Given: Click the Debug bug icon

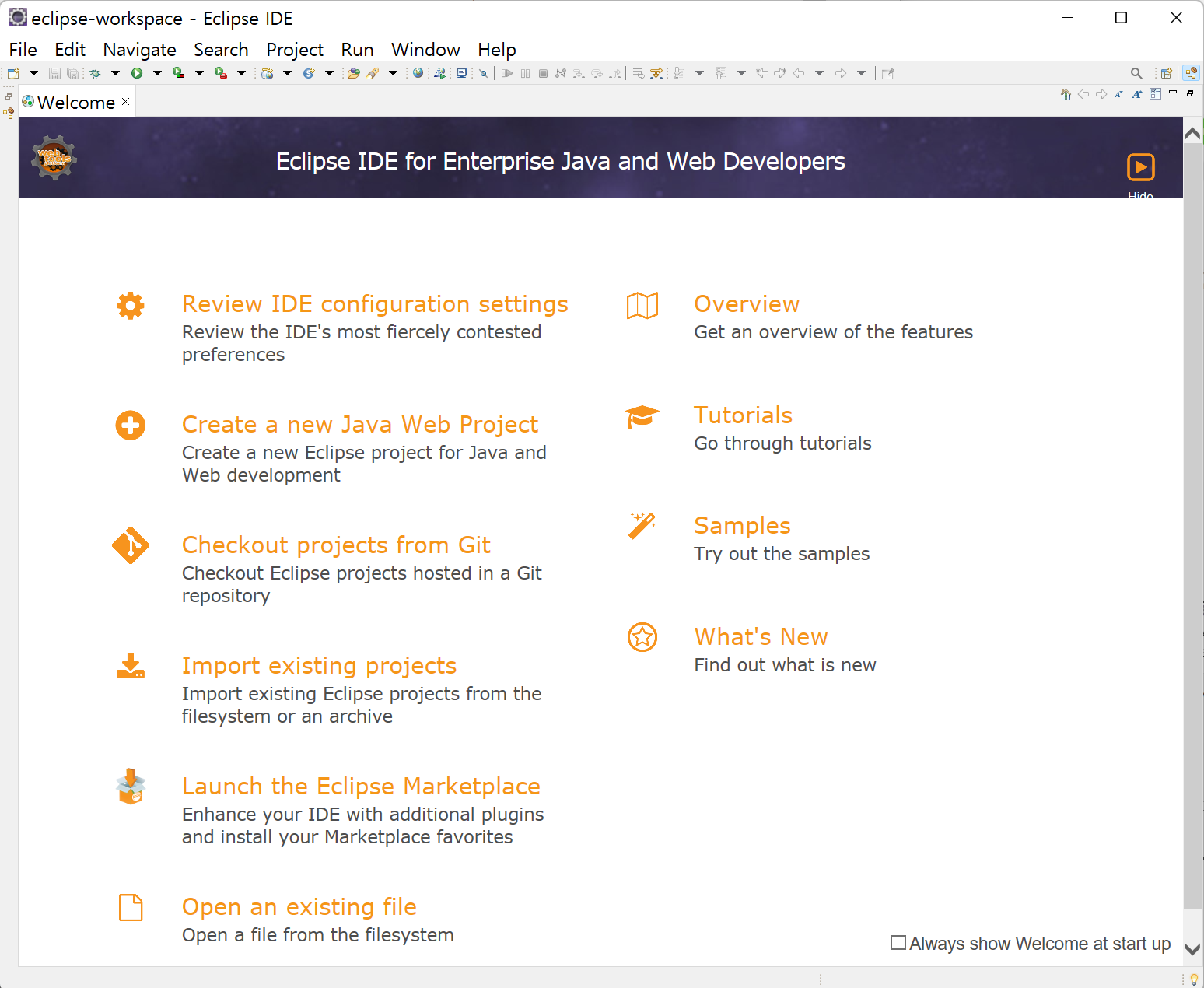Looking at the screenshot, I should pos(96,73).
